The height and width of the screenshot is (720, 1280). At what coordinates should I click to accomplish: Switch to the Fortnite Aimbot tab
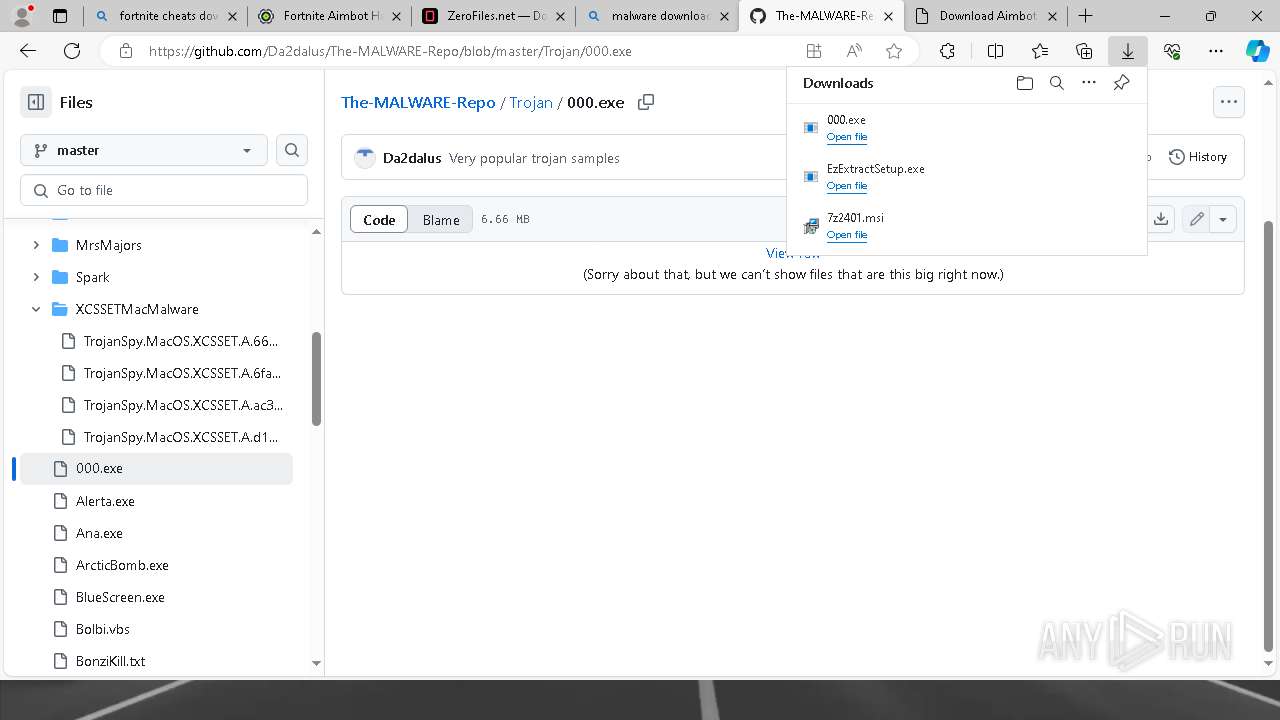point(330,16)
